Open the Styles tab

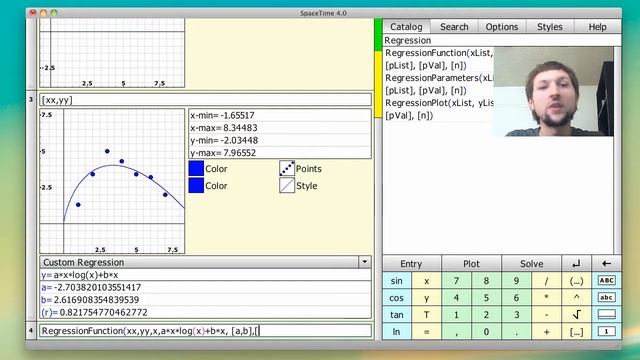(x=550, y=27)
